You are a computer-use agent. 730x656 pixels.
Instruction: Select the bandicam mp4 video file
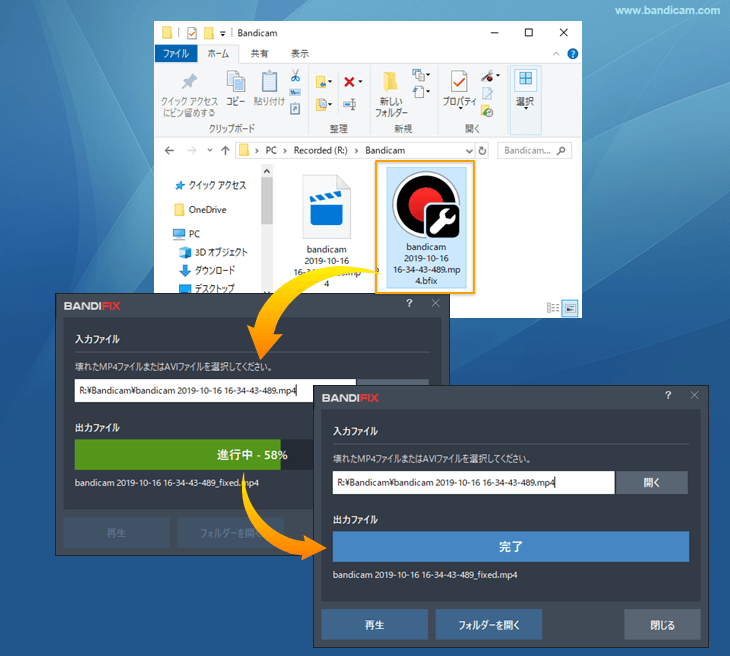pos(326,230)
